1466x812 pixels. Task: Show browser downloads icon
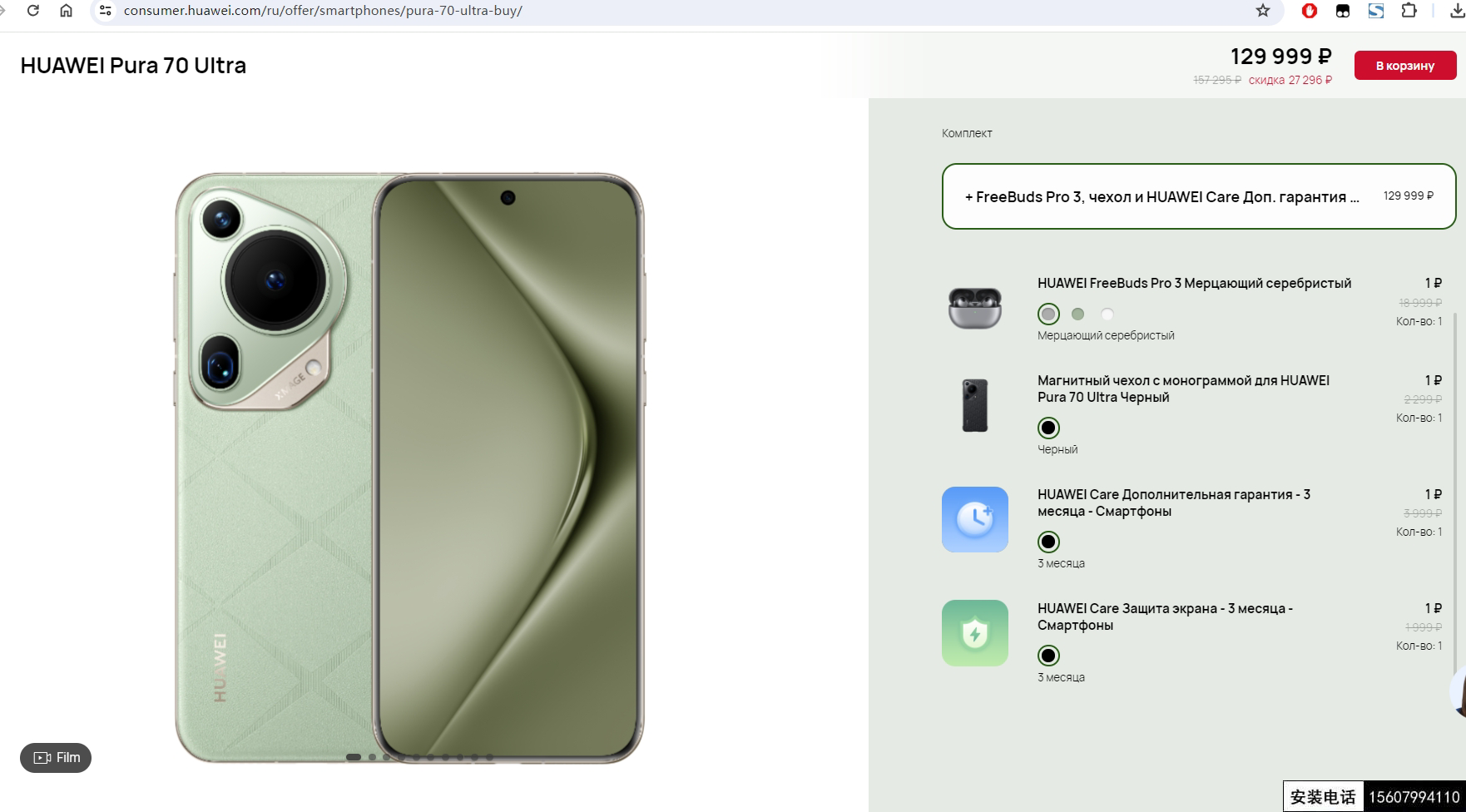1457,11
